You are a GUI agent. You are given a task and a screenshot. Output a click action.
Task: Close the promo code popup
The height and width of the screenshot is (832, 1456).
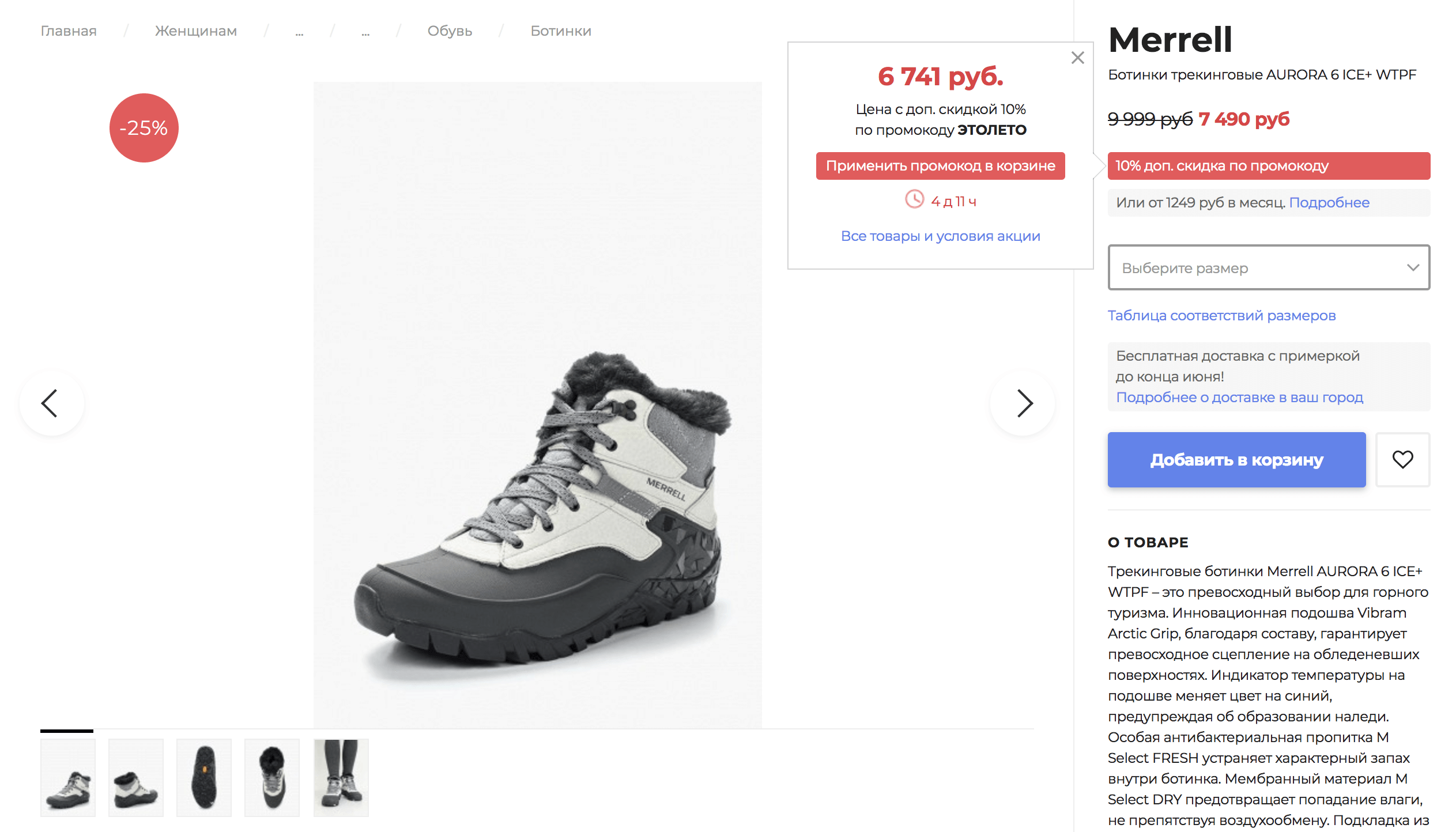pos(1077,58)
